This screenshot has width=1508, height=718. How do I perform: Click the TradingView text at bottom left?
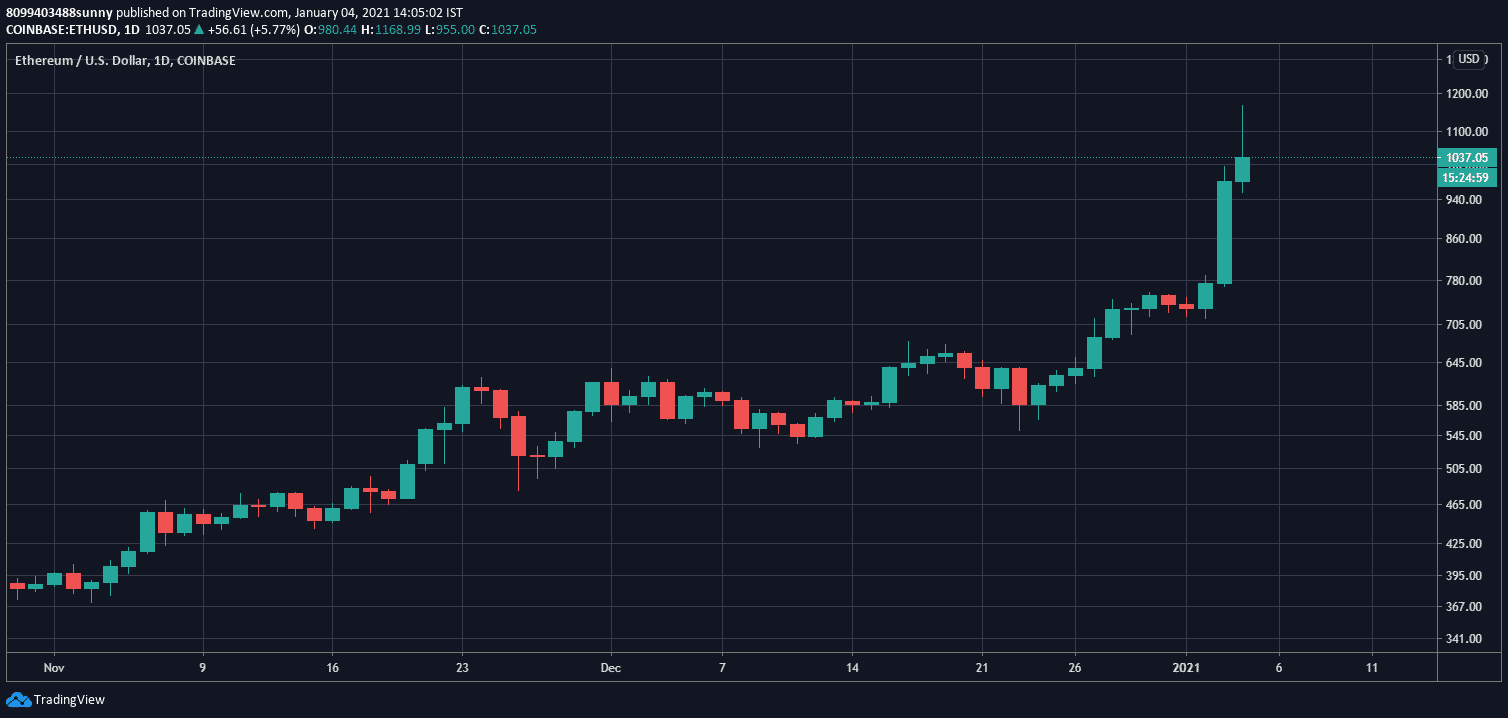69,700
